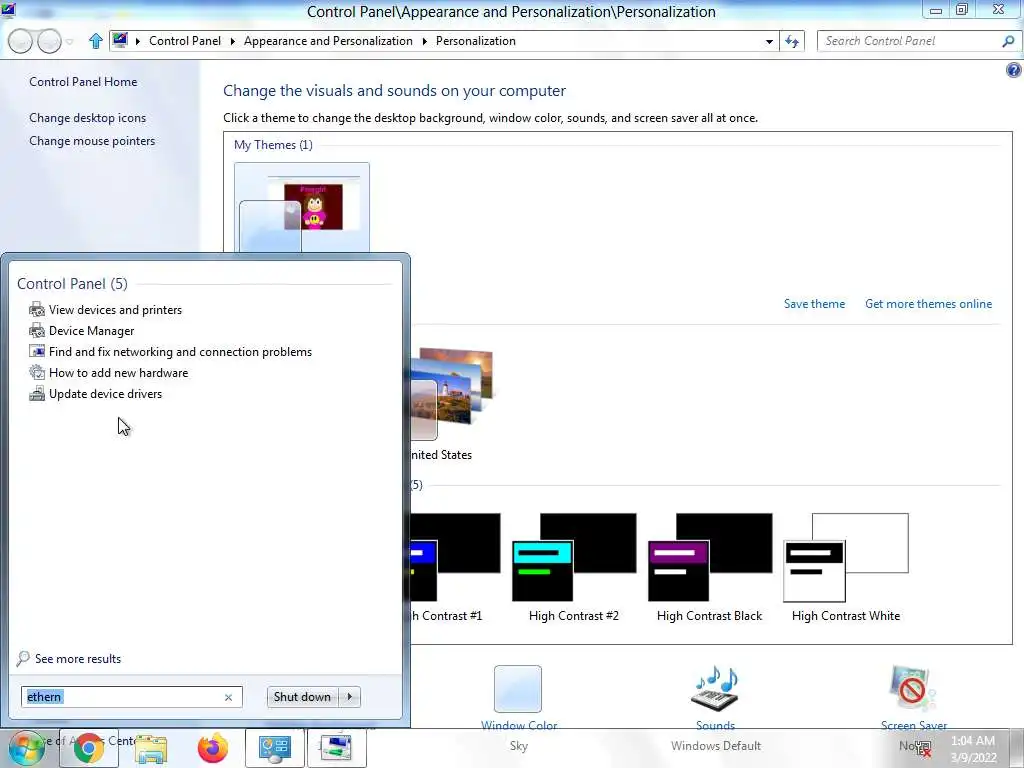The width and height of the screenshot is (1024, 768).
Task: Open Google Chrome from the taskbar
Action: pyautogui.click(x=89, y=748)
